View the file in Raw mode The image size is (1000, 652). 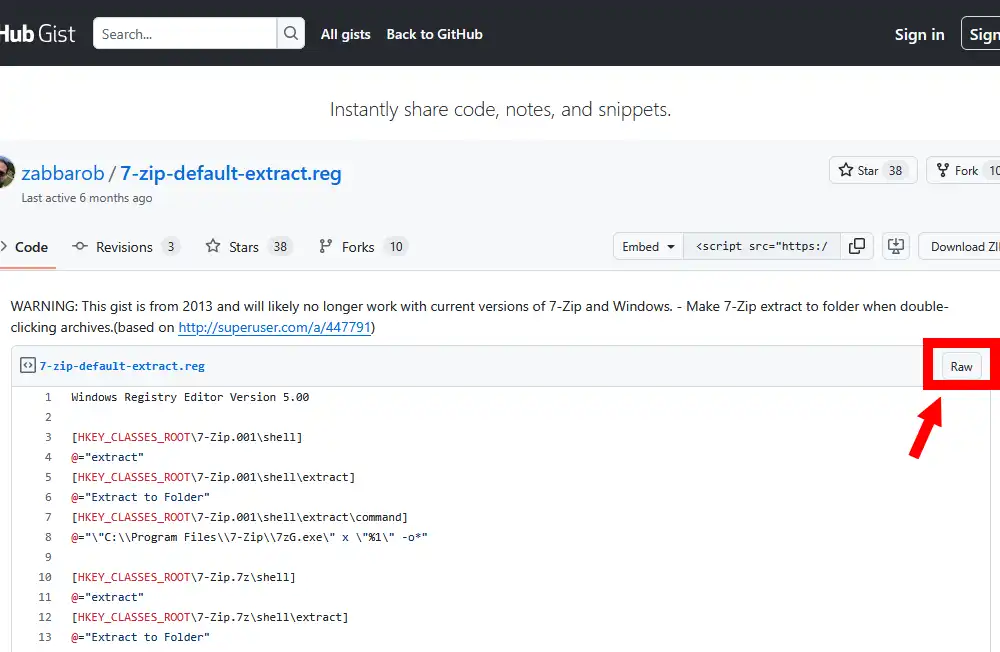coord(961,367)
